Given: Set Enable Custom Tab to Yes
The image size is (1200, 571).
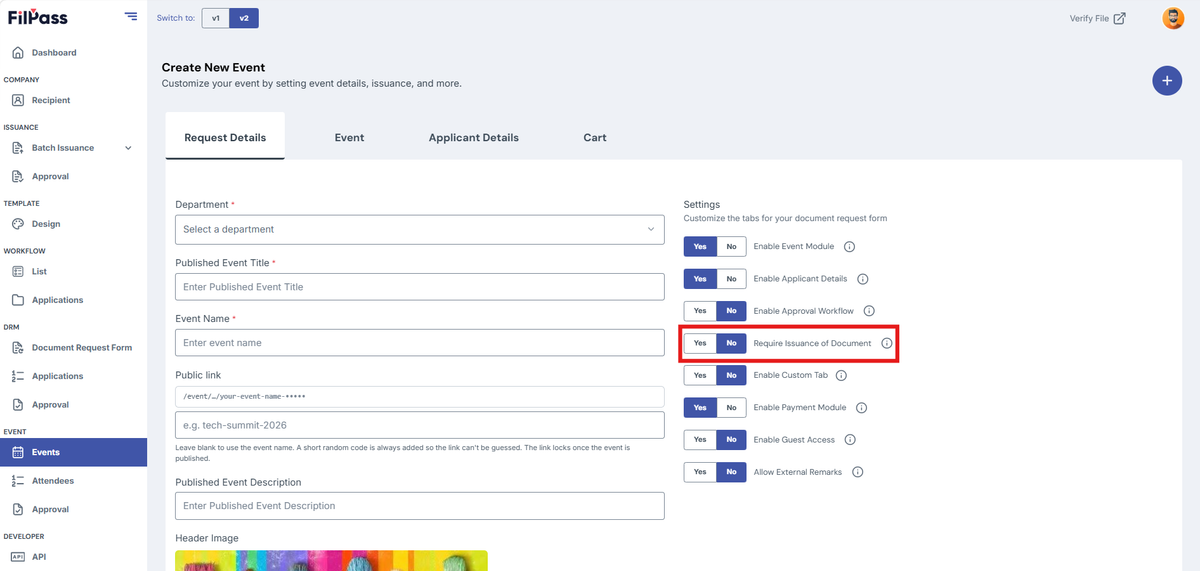Looking at the screenshot, I should coord(700,375).
